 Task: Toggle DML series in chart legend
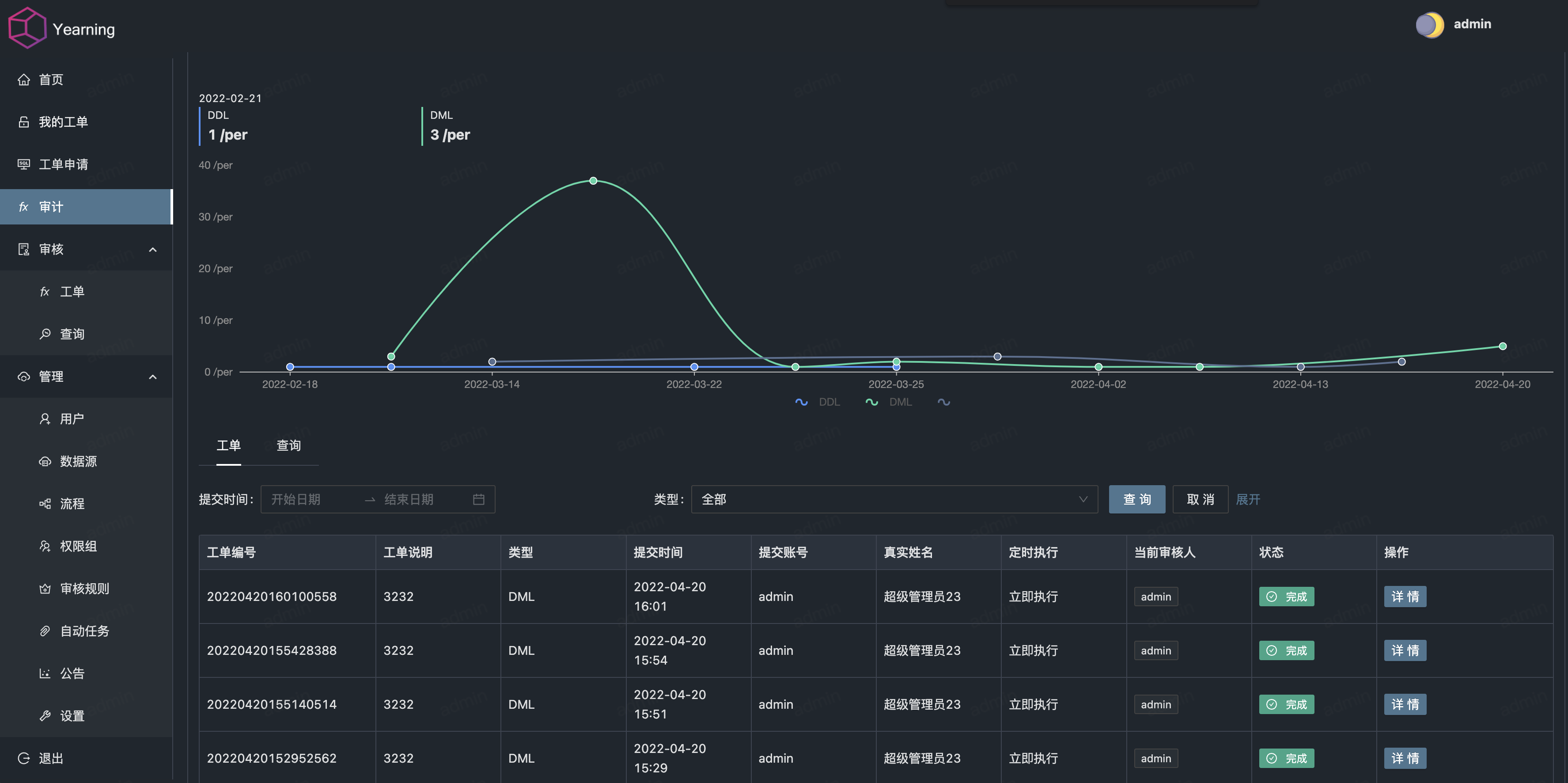[889, 402]
